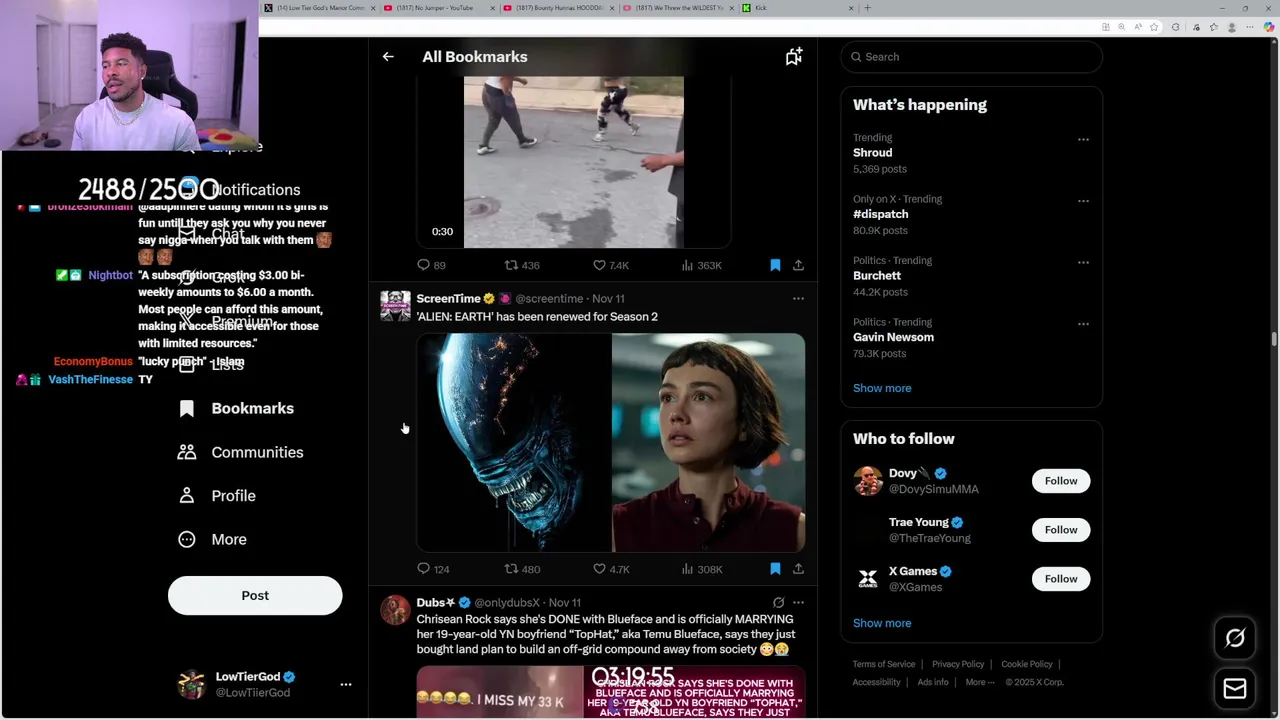The height and width of the screenshot is (720, 1280).
Task: Open the Gavin Newsom trending topic
Action: pos(893,337)
